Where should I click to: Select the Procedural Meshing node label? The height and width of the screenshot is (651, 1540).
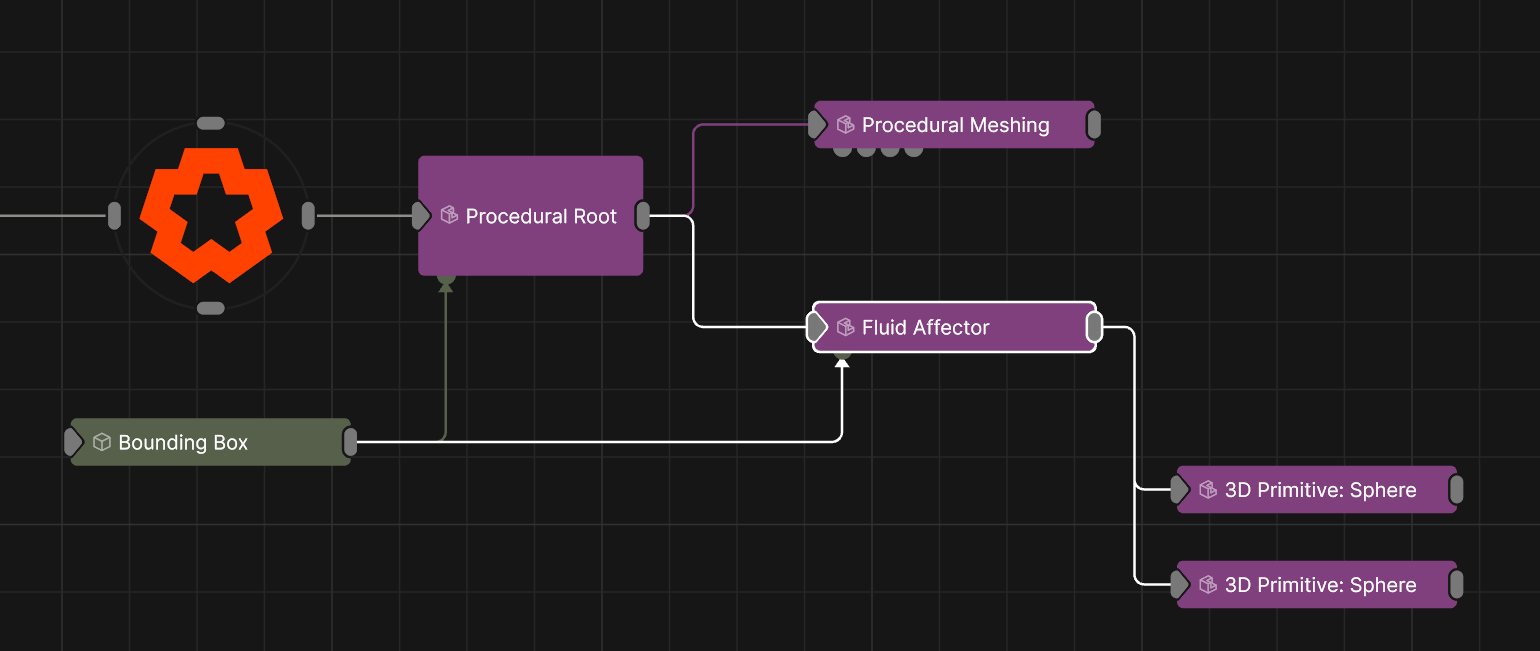(x=955, y=125)
